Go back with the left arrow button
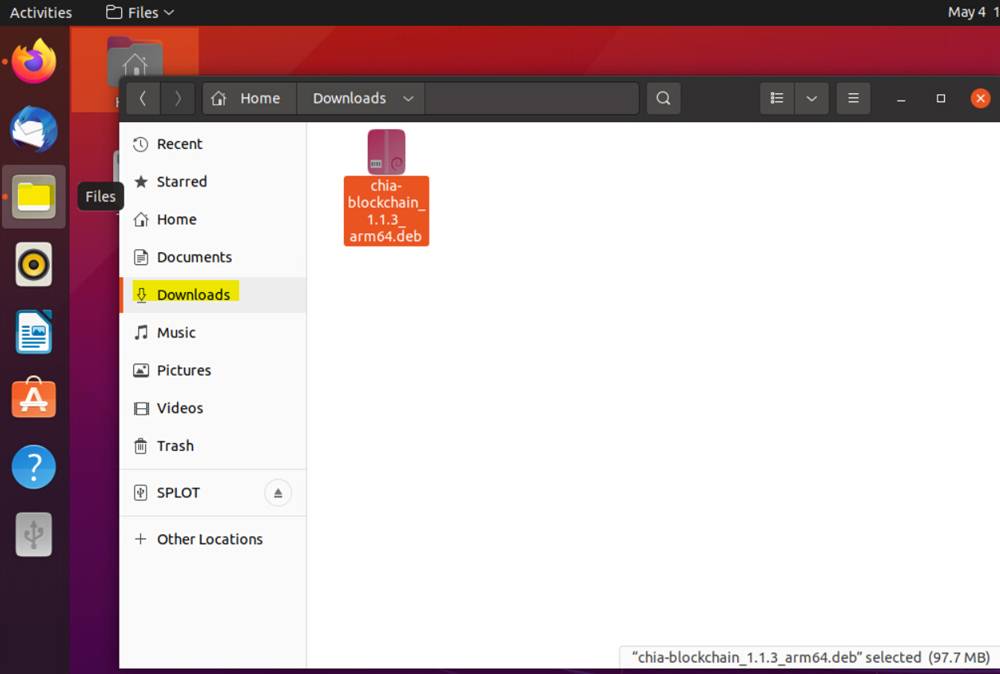 143,98
